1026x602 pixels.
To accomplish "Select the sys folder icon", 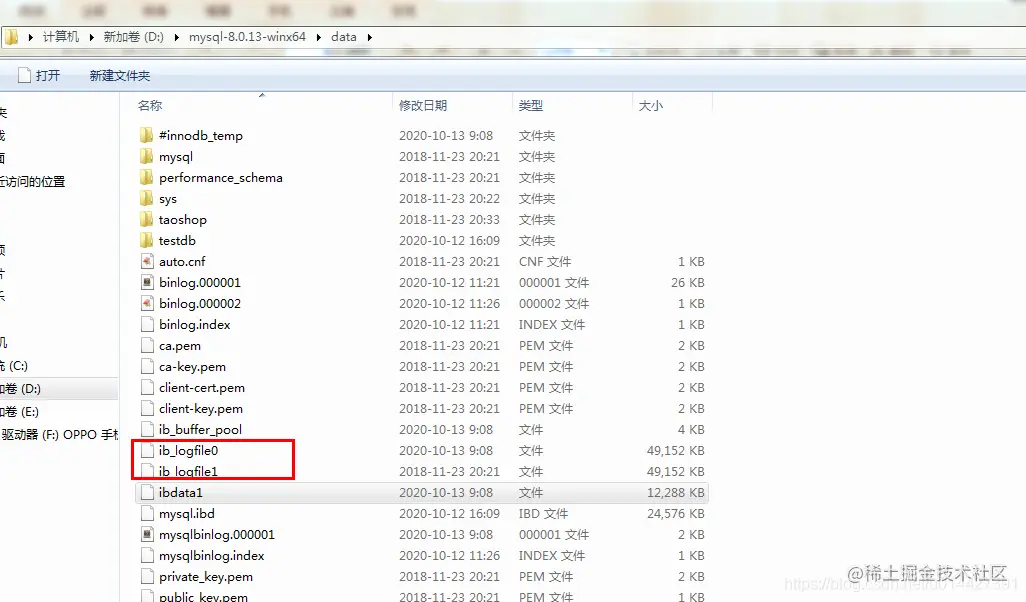I will [x=147, y=198].
